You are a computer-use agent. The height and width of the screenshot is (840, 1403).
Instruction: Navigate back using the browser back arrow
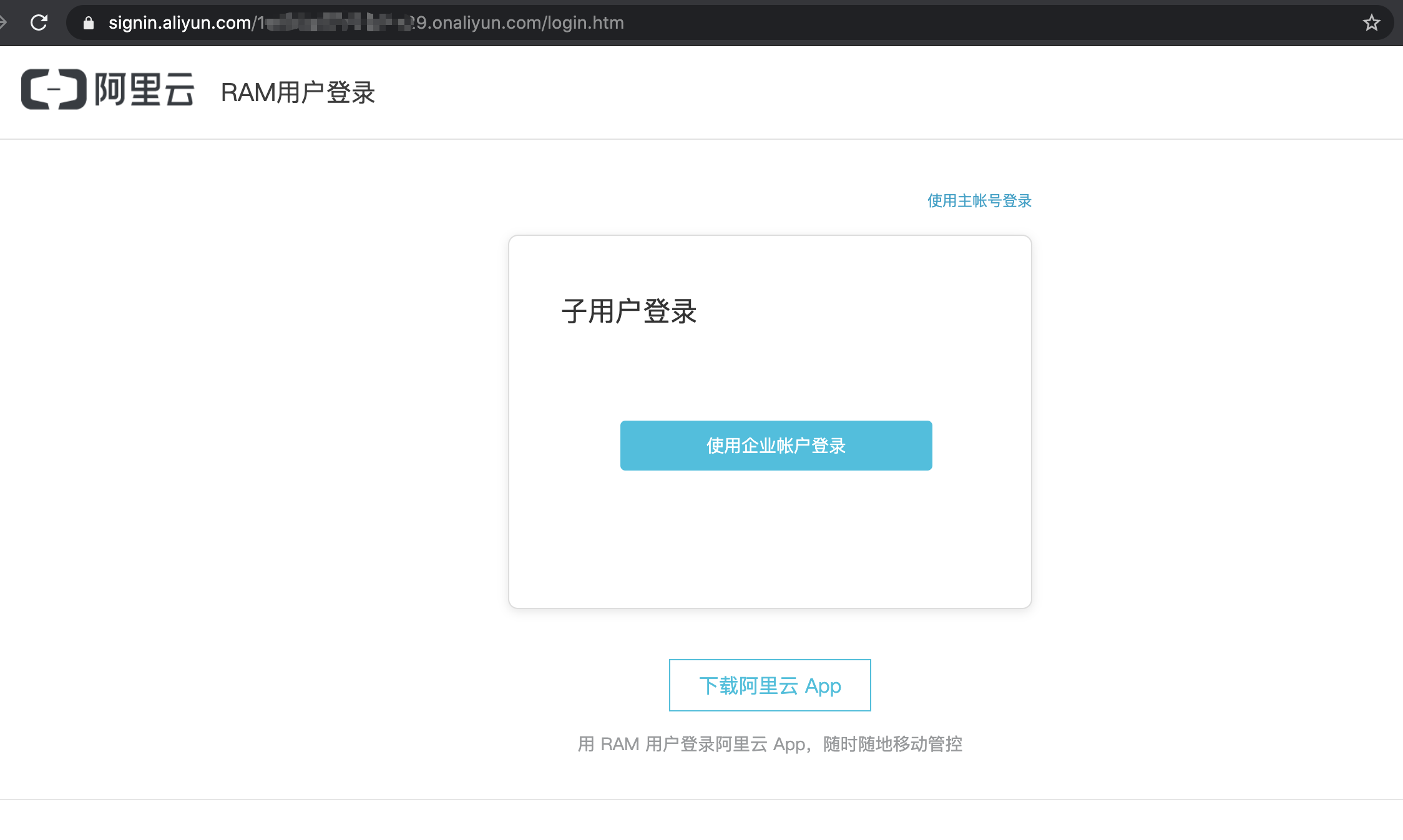click(x=5, y=22)
